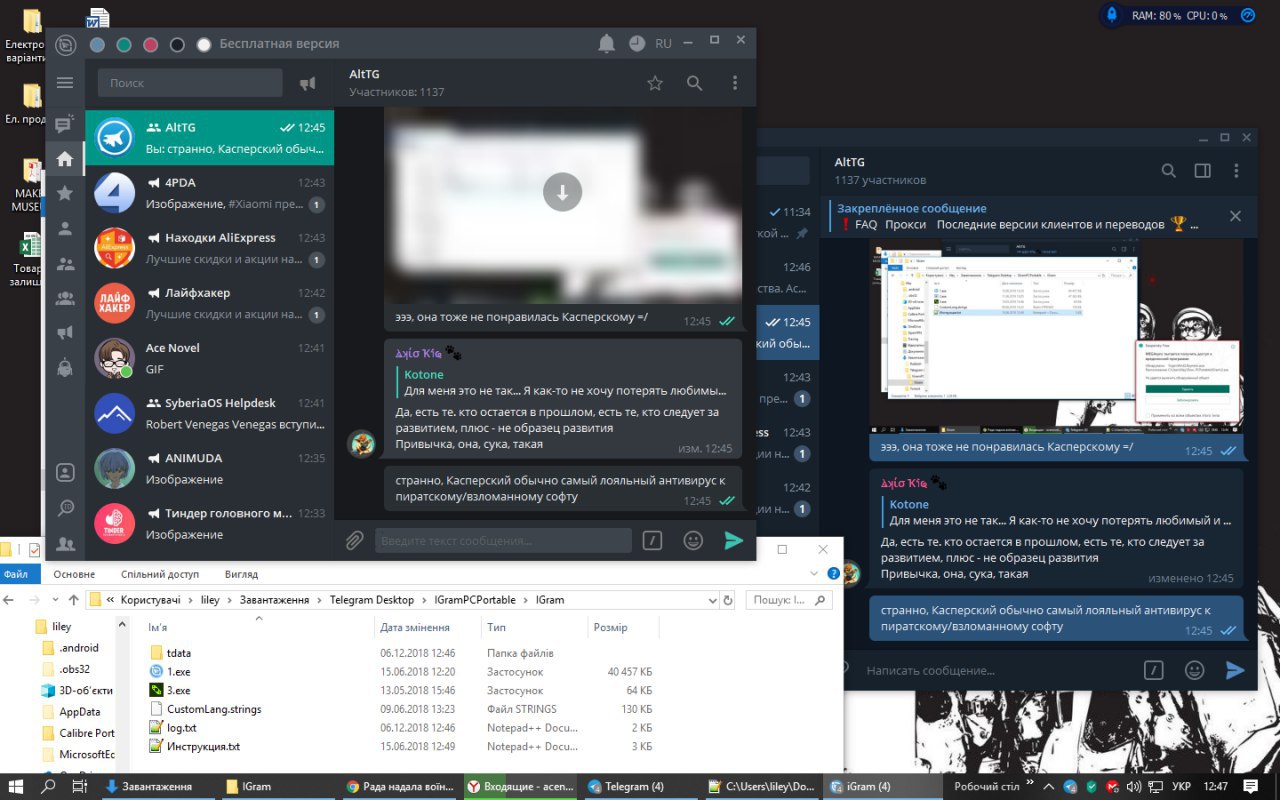1280x800 pixels.
Task: Search in AltTG chat in IGram window
Action: click(x=694, y=83)
